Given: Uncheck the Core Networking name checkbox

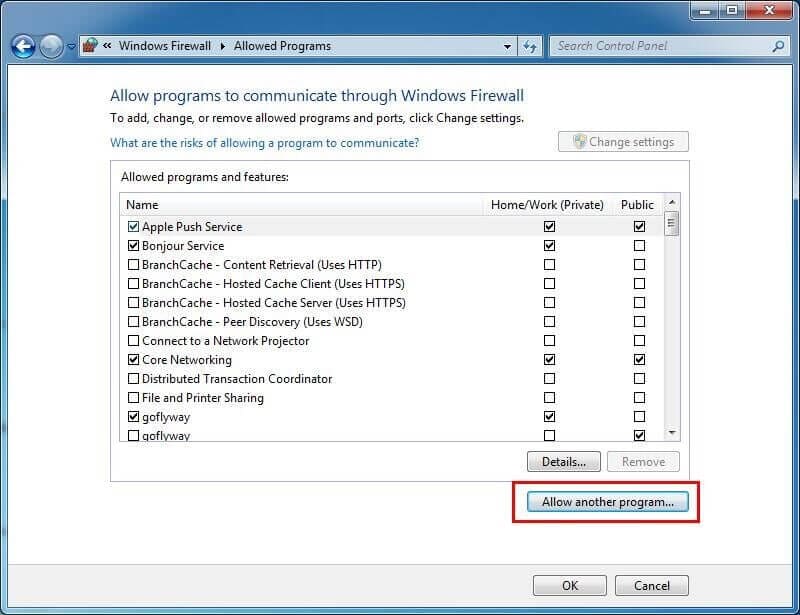Looking at the screenshot, I should coord(133,359).
